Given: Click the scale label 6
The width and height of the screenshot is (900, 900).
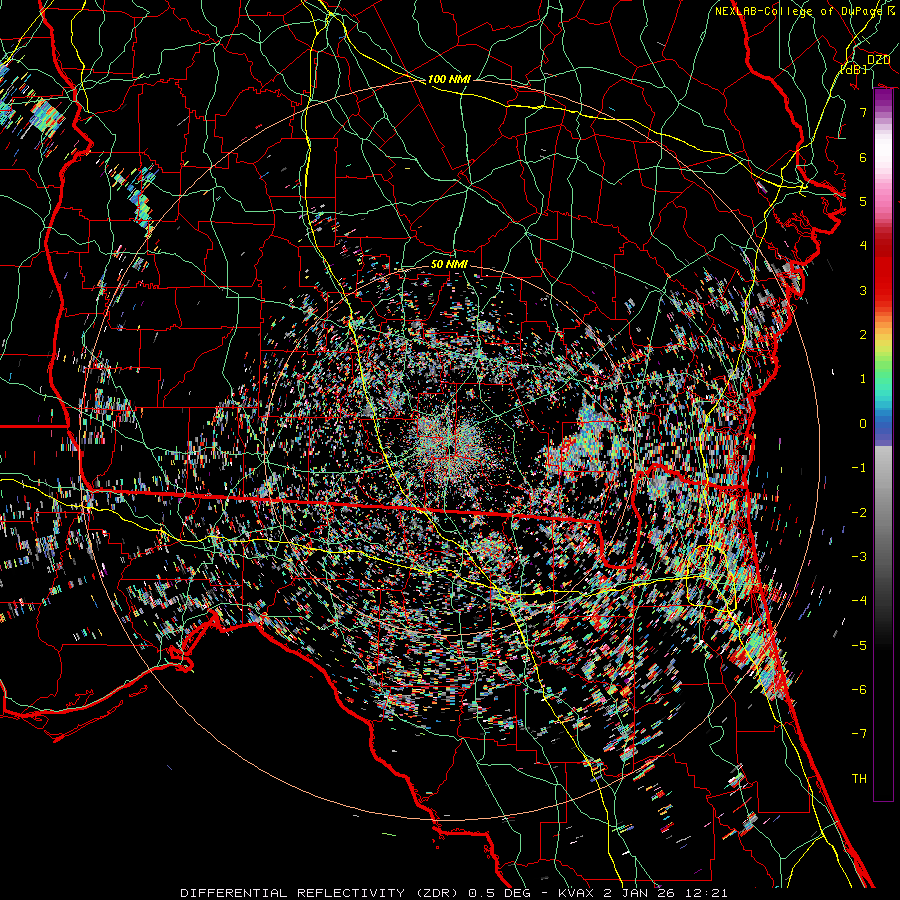Looking at the screenshot, I should point(863,157).
